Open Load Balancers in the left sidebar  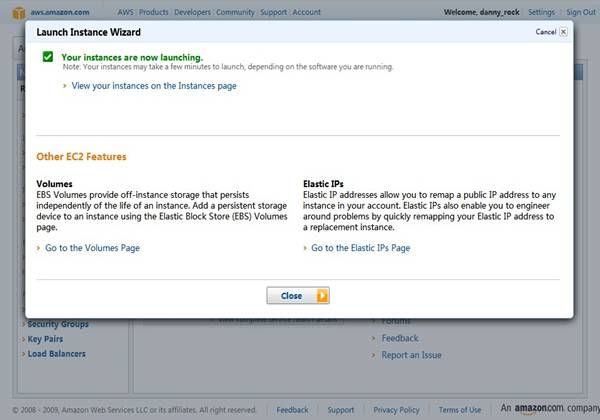56,354
